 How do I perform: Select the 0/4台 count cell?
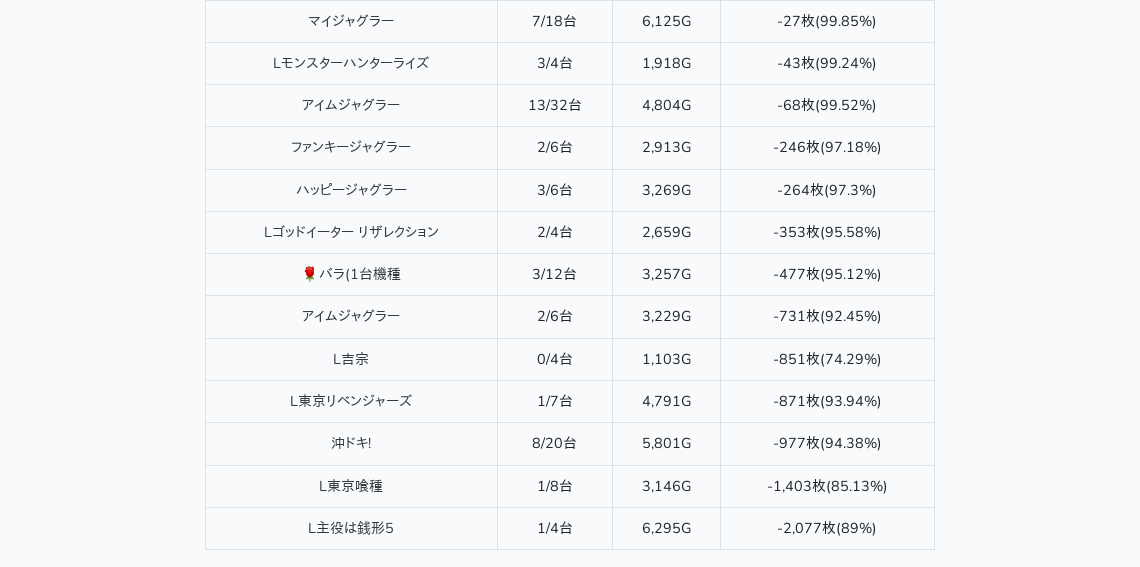[x=555, y=359]
